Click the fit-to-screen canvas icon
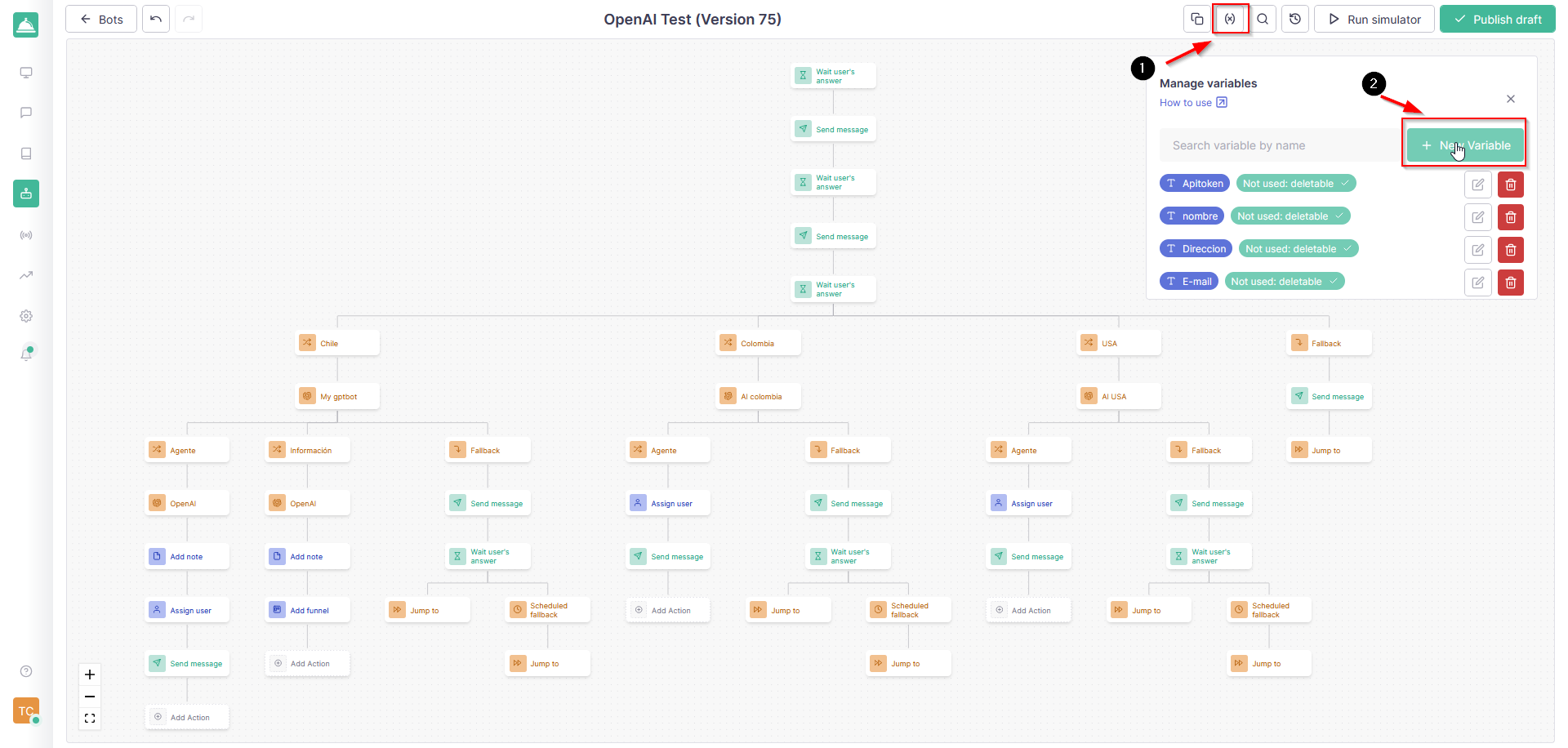1568x748 pixels. pyautogui.click(x=90, y=719)
